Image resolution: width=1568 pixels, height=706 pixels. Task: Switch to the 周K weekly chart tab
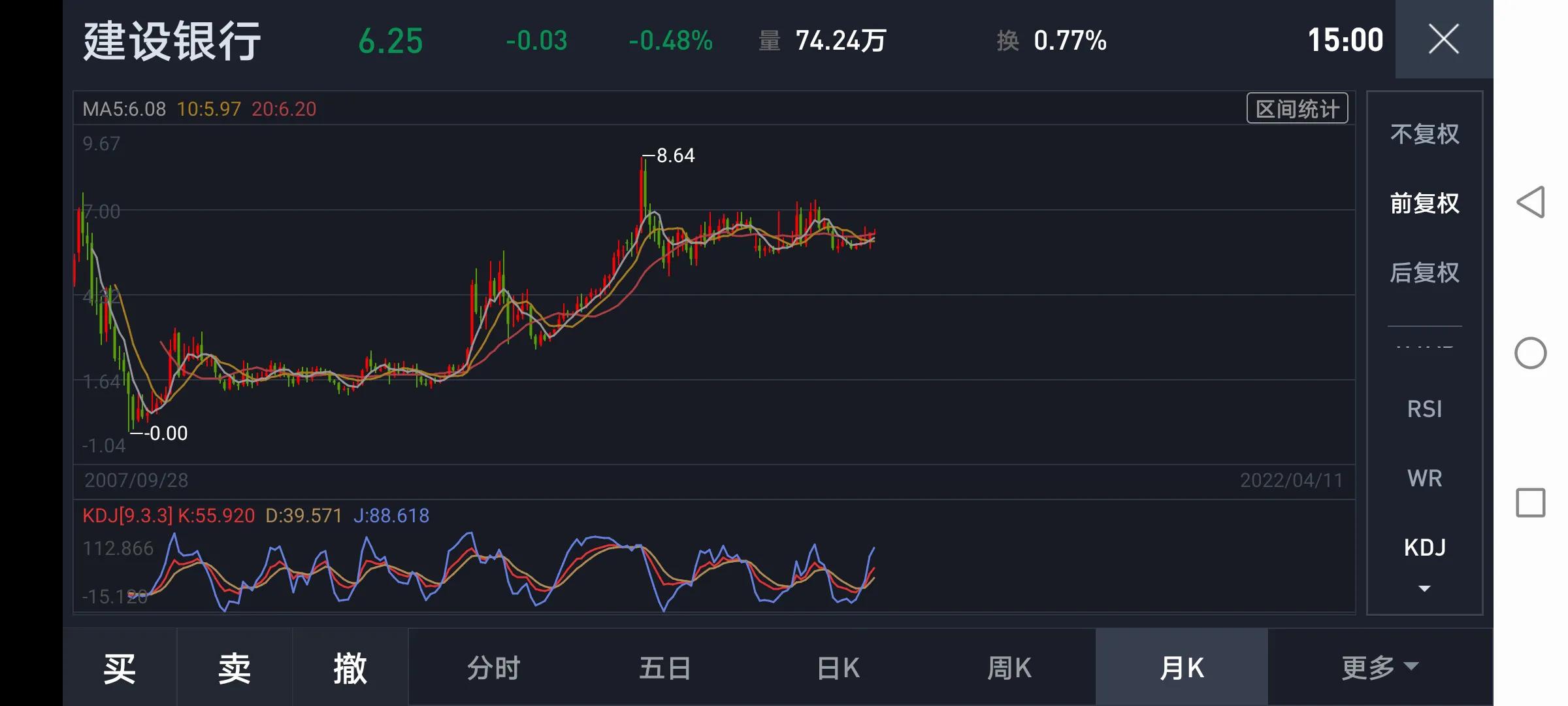(1008, 667)
